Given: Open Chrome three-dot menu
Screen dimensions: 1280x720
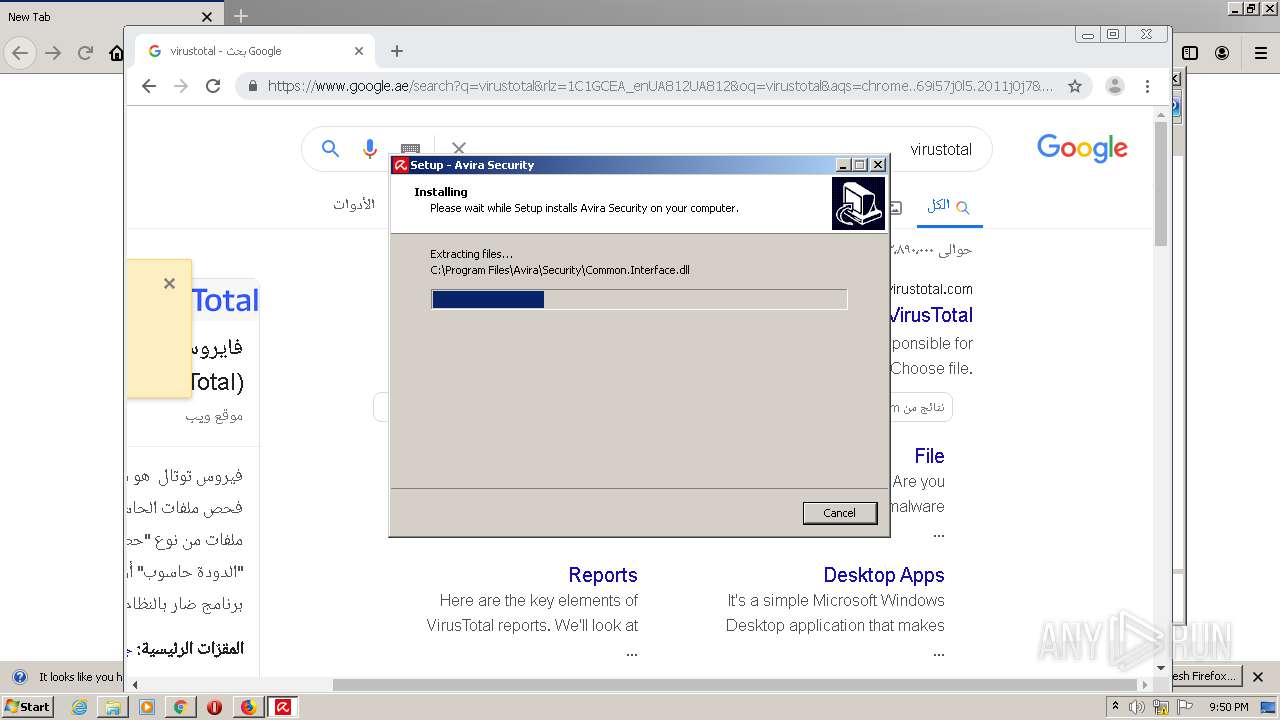Looking at the screenshot, I should (1148, 86).
